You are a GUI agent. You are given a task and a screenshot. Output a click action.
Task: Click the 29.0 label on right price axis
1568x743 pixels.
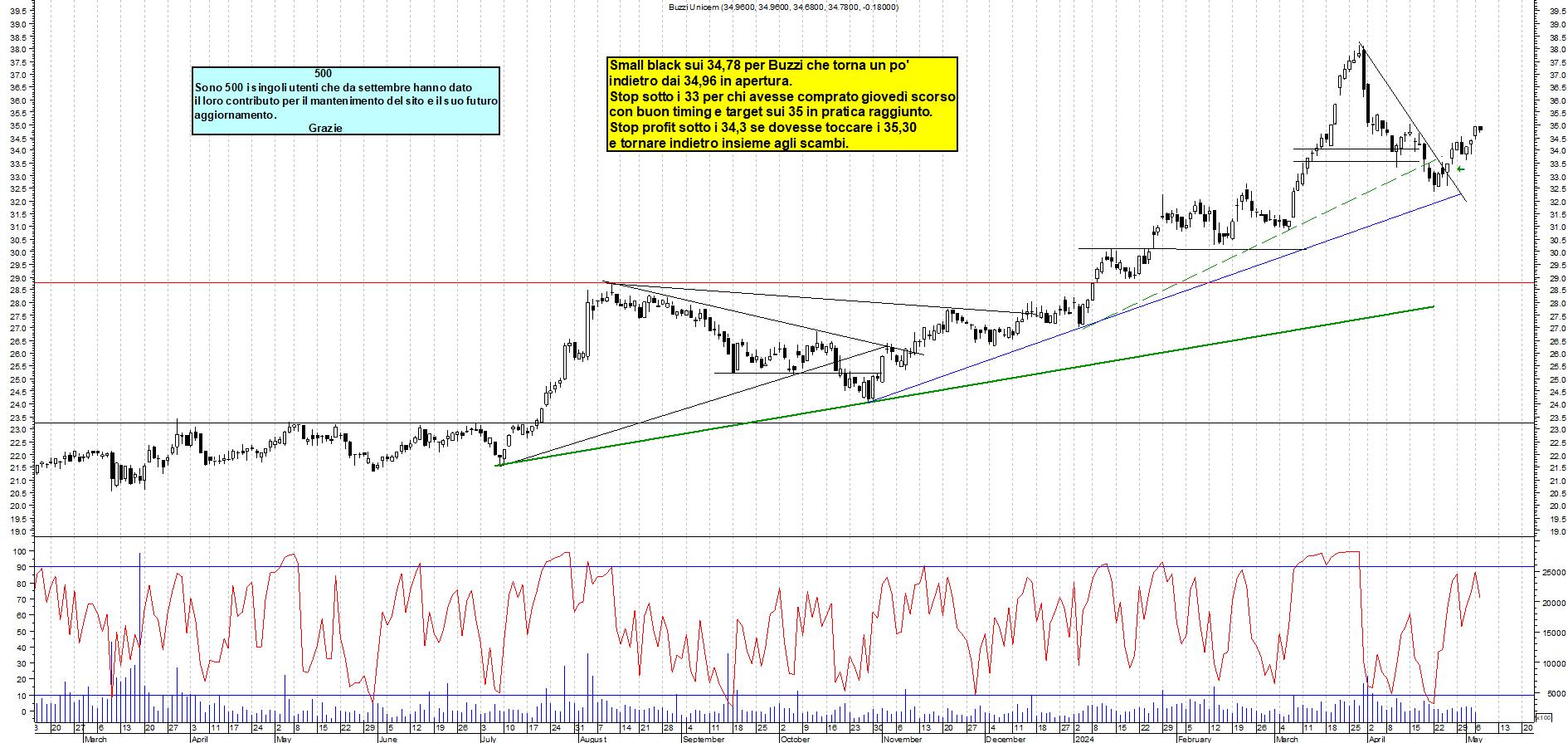(x=1558, y=278)
